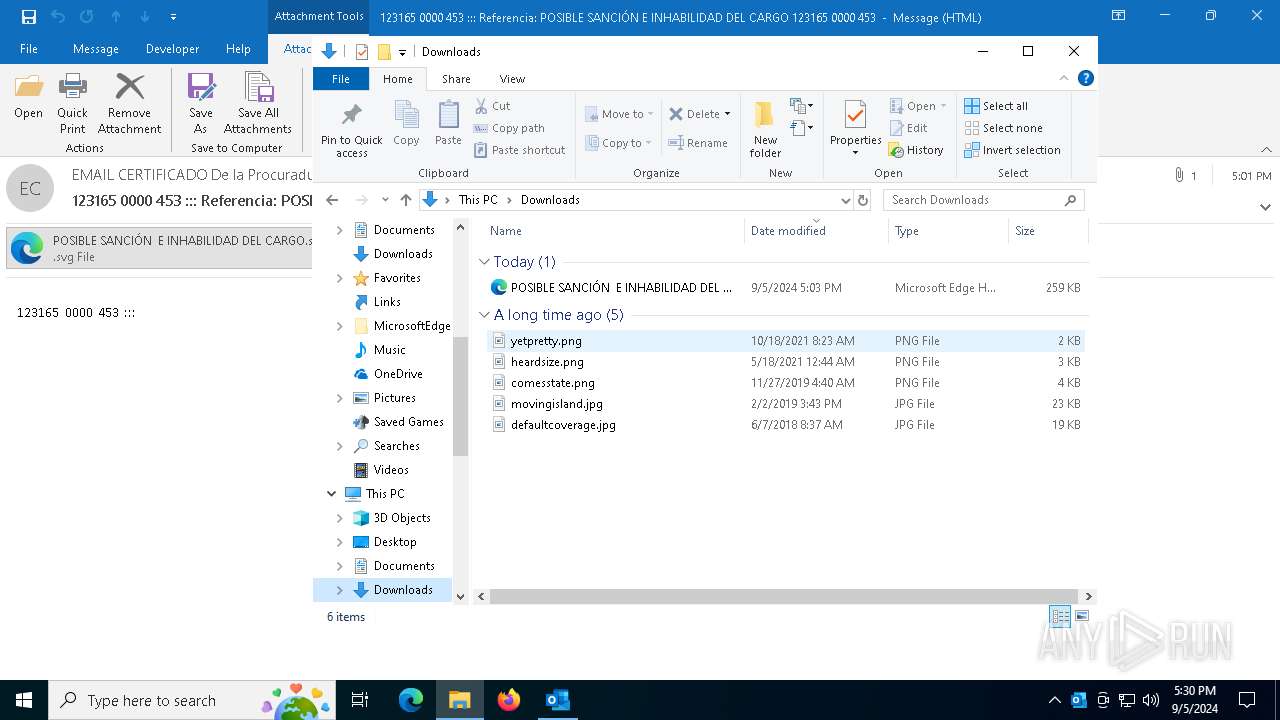This screenshot has width=1280, height=720.
Task: Click Pin to Quick access icon
Action: pos(351,128)
